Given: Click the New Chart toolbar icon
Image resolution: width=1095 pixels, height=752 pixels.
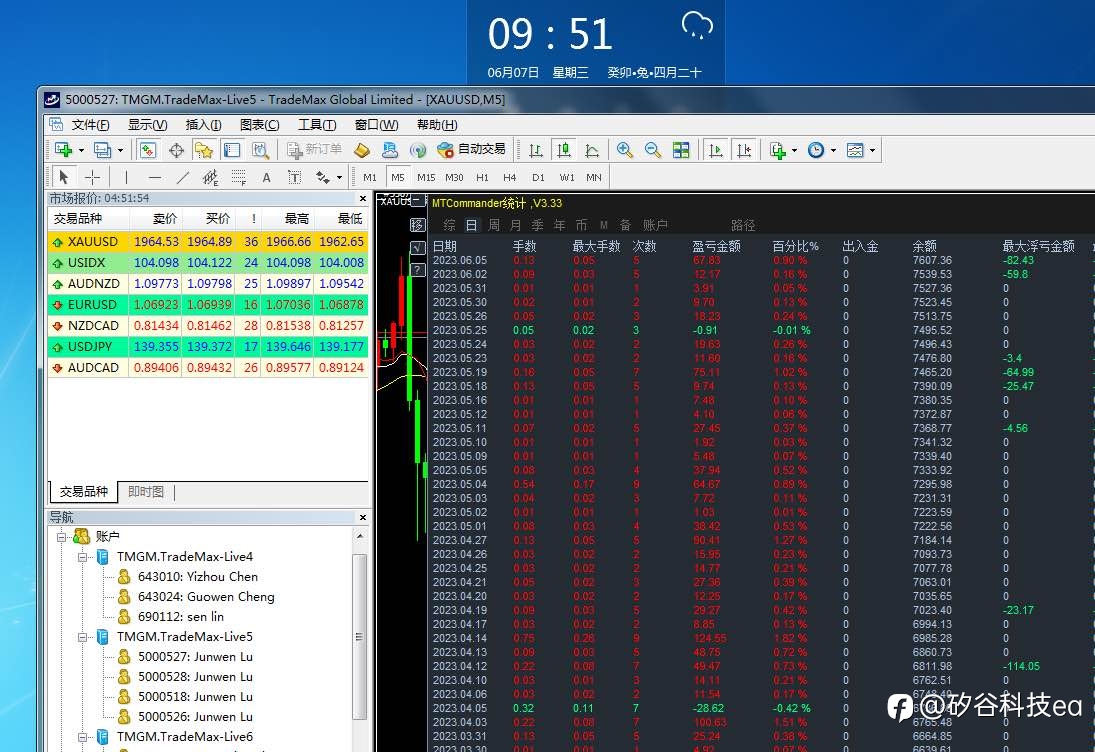Looking at the screenshot, I should tap(64, 149).
